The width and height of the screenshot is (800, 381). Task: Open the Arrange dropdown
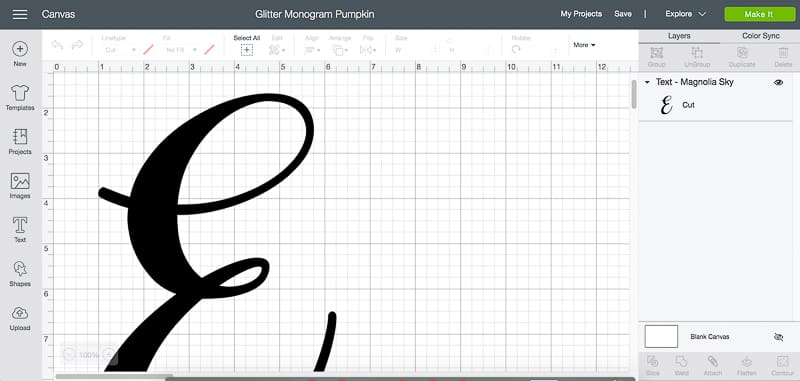[x=339, y=50]
